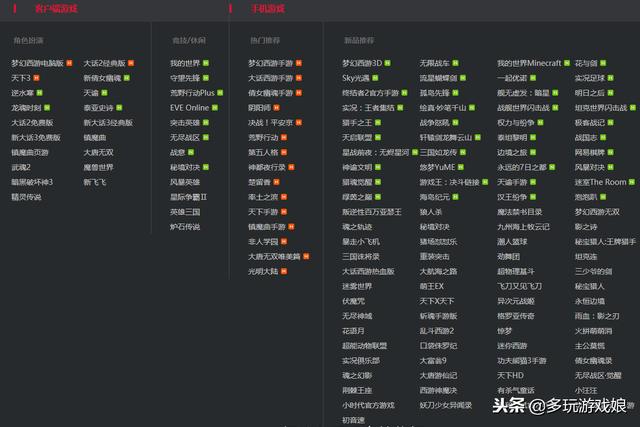Click the green badge beside 悠梦YuME

point(461,167)
